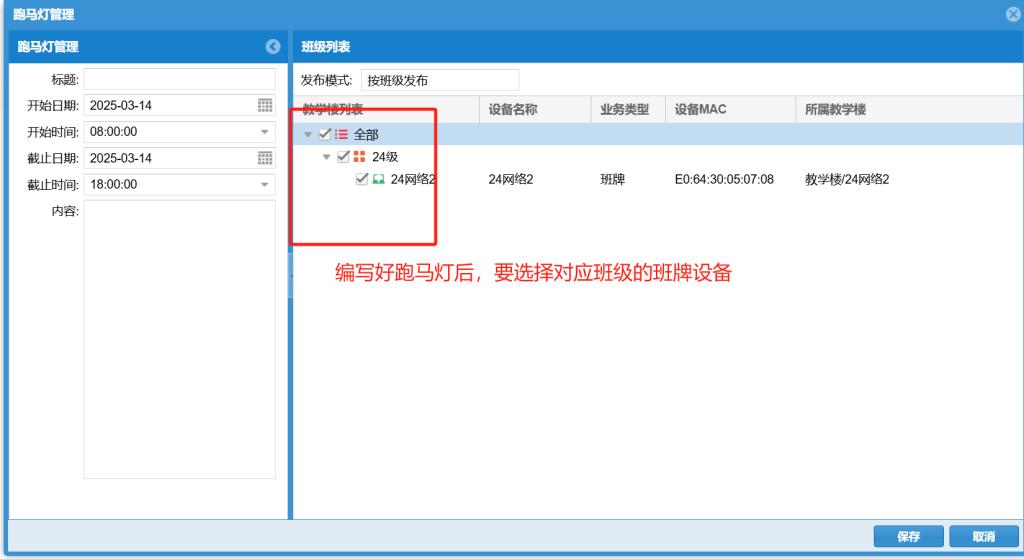This screenshot has width=1024, height=559.
Task: Click the splitter collapse handle between panels
Action: tap(291, 276)
